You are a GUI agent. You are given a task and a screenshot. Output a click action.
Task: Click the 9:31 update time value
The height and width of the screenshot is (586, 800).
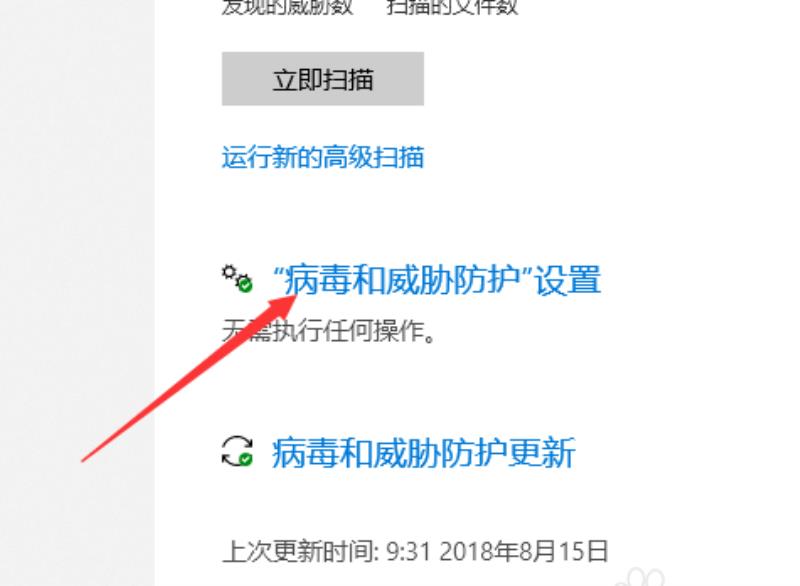coord(408,551)
